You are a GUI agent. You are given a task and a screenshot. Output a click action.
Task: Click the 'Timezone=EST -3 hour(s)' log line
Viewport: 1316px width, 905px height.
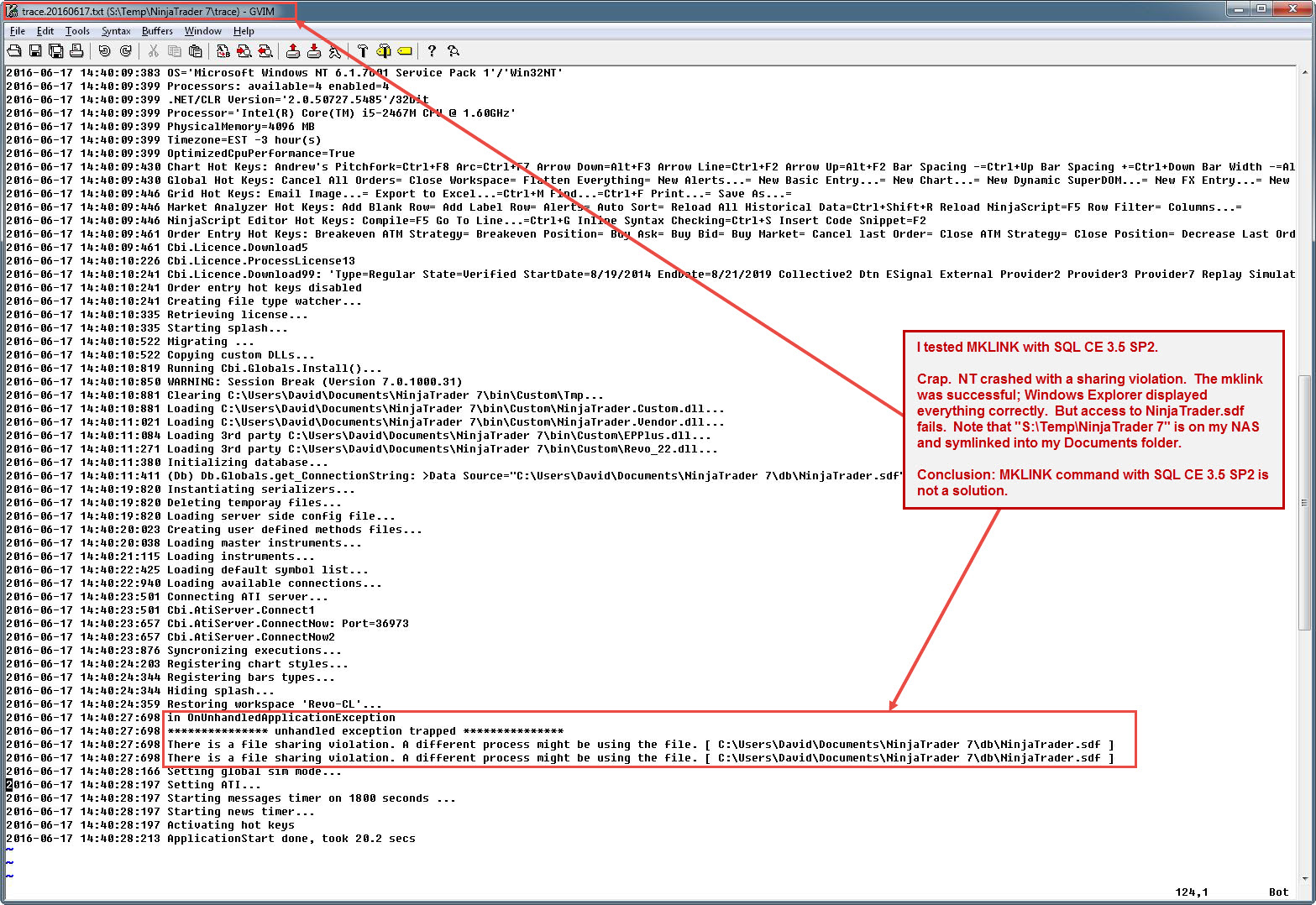point(164,140)
